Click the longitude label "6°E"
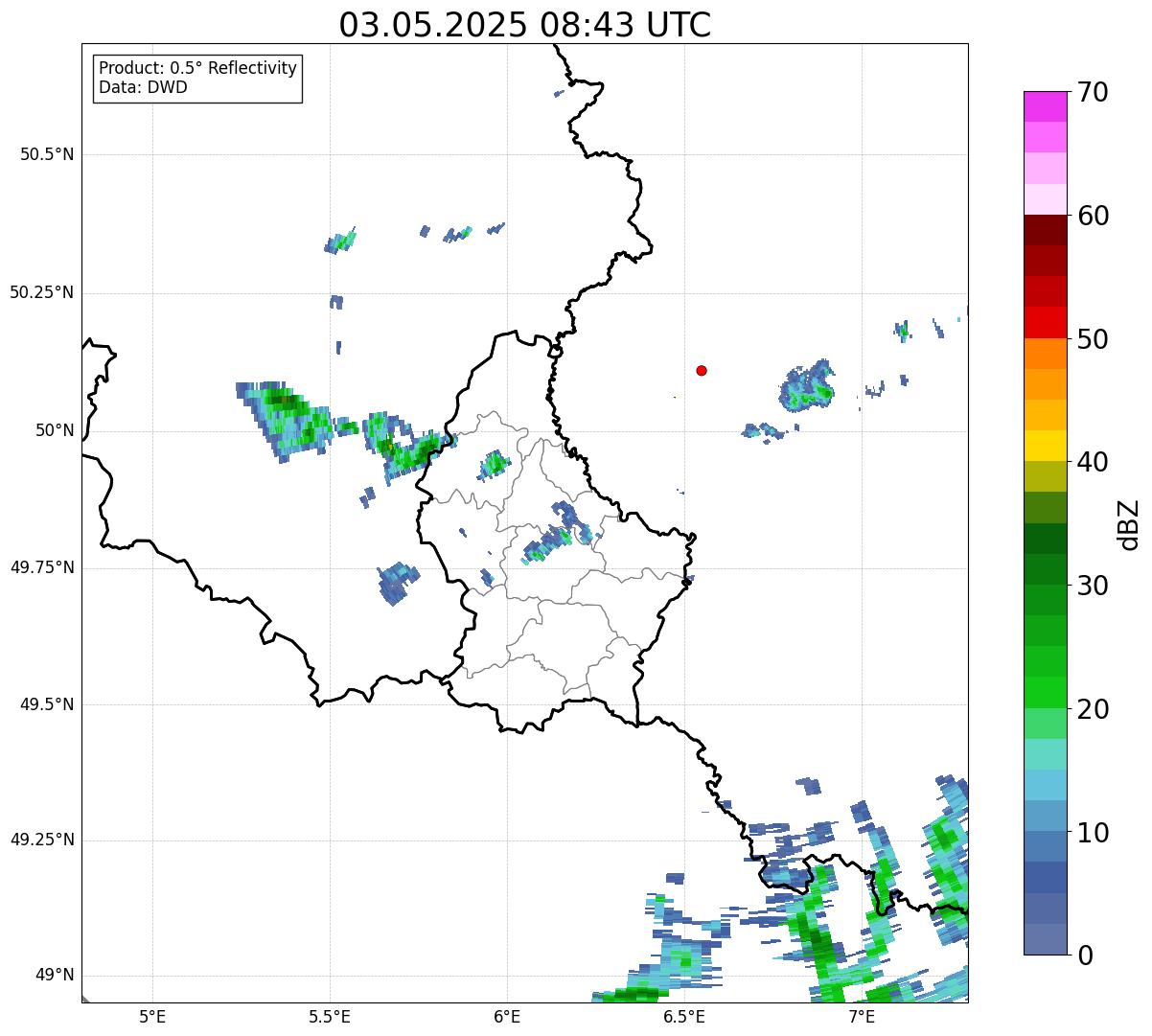1152x1036 pixels. pos(507,1016)
